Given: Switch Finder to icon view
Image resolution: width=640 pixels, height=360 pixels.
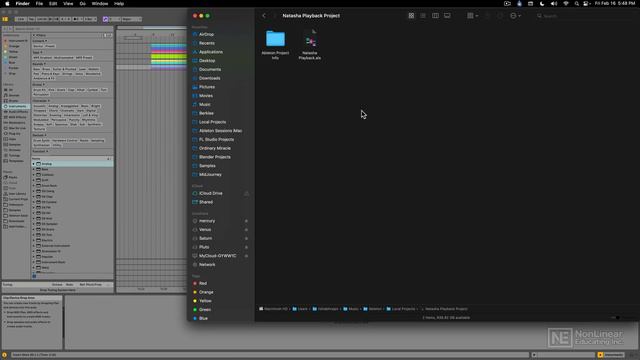Looking at the screenshot, I should click(411, 16).
